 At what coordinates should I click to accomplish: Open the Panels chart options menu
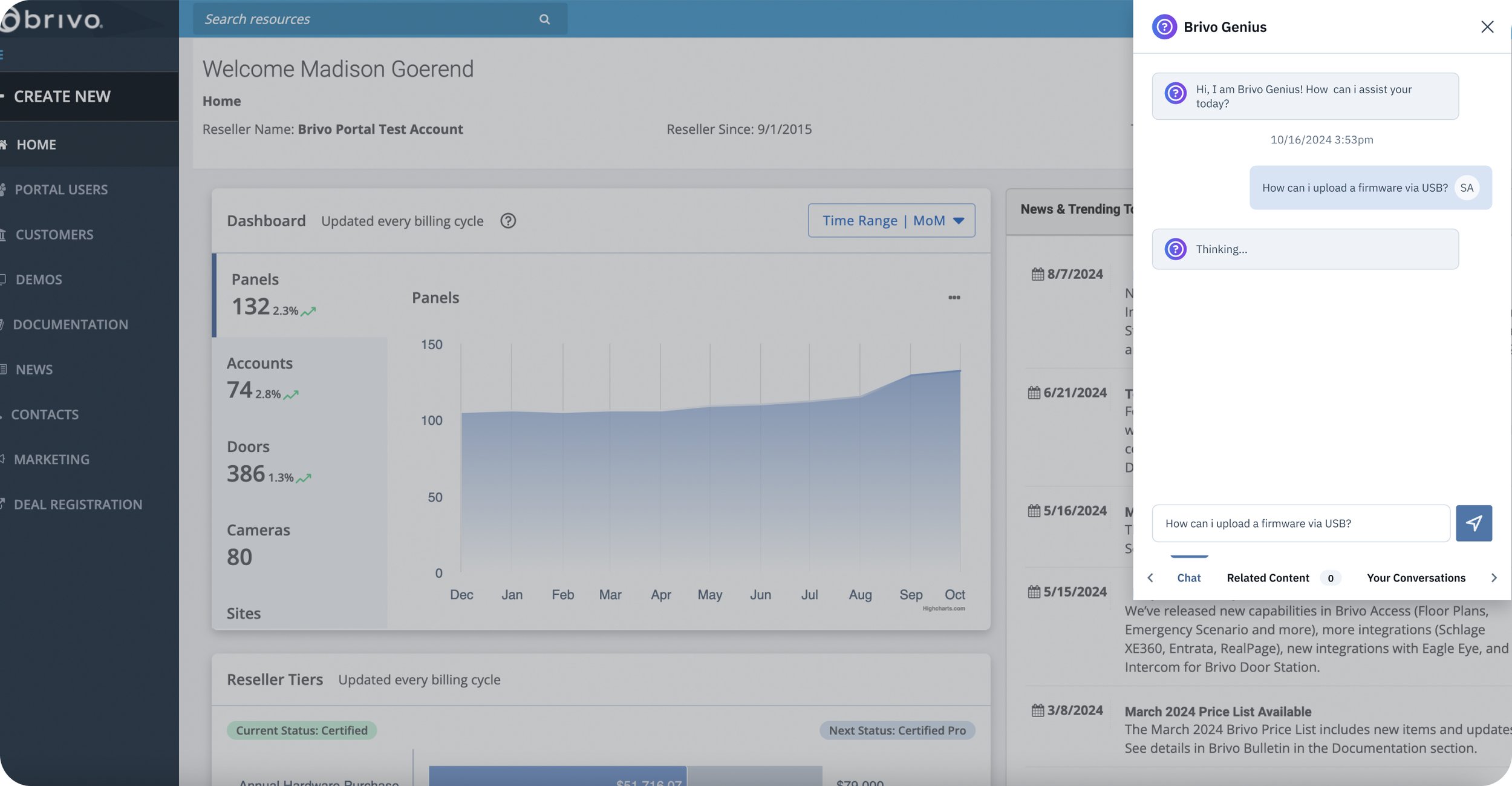tap(954, 298)
